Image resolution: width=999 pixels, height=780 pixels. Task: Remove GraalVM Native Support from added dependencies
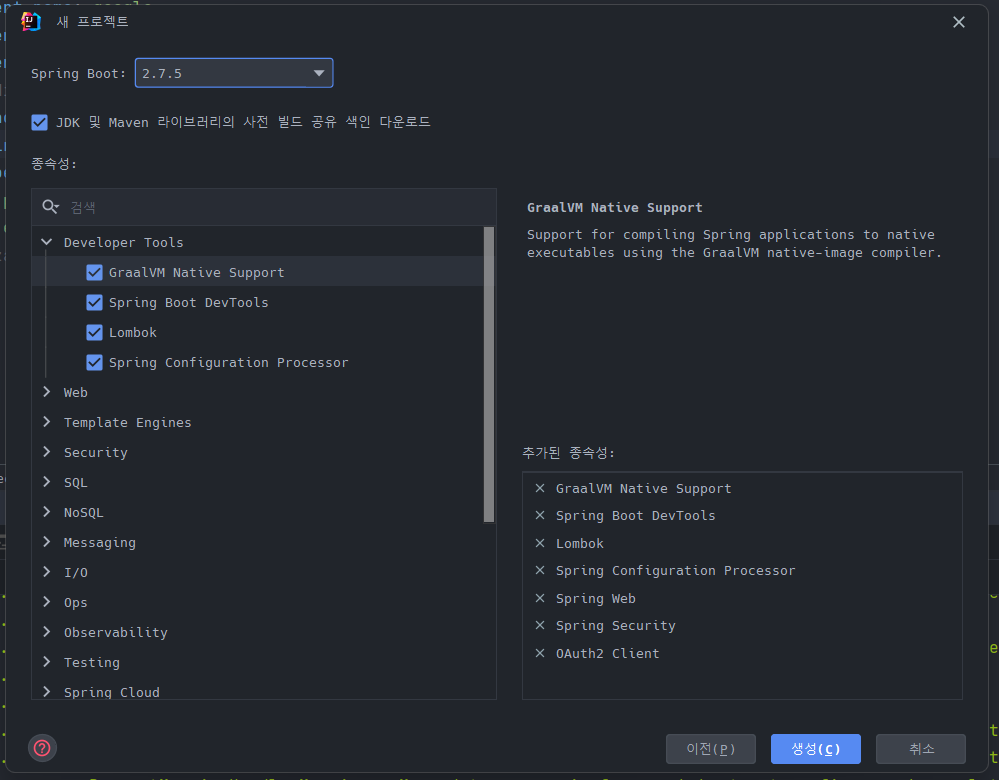[540, 488]
